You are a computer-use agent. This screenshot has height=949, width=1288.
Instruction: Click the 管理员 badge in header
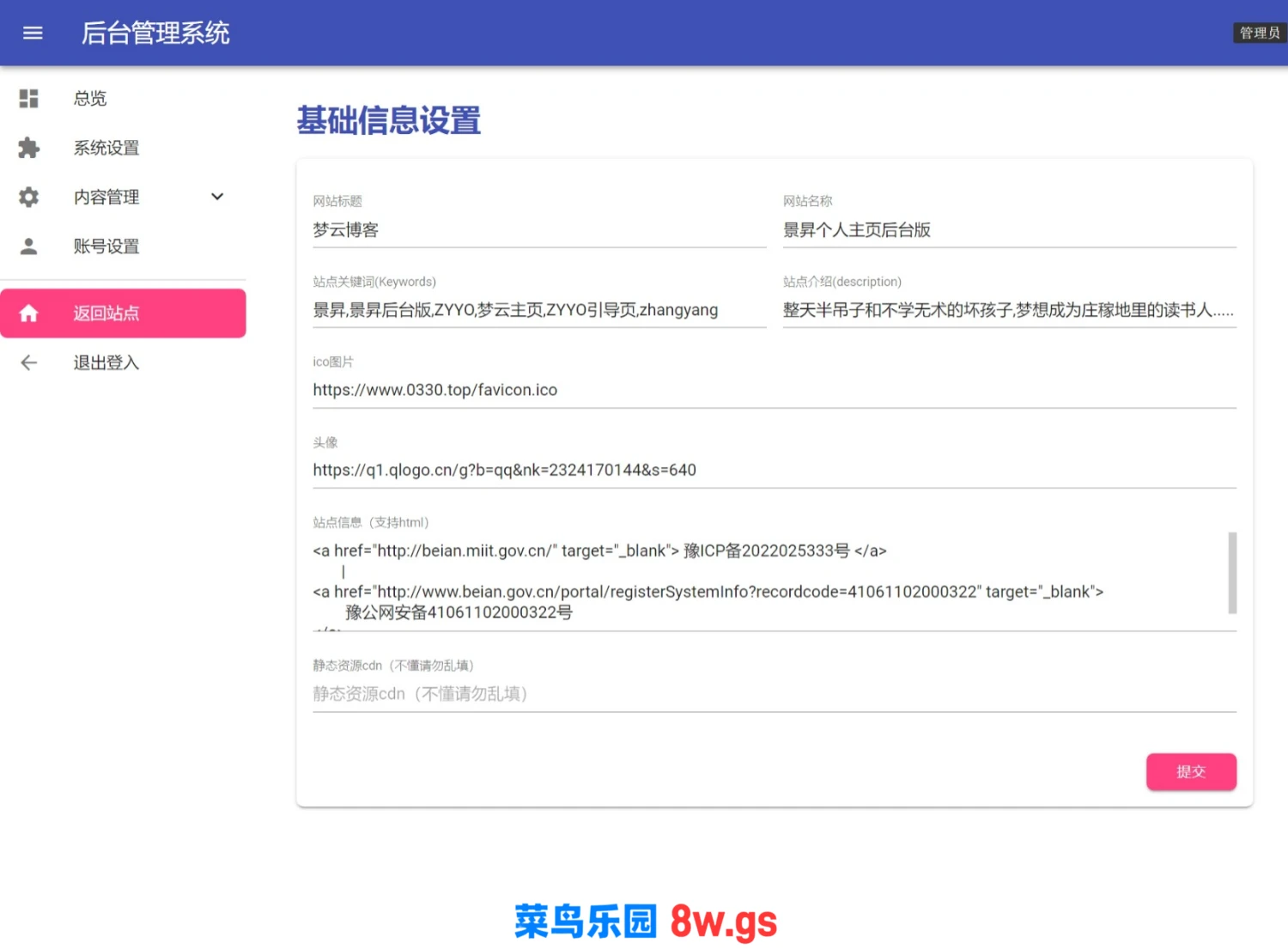(1259, 33)
